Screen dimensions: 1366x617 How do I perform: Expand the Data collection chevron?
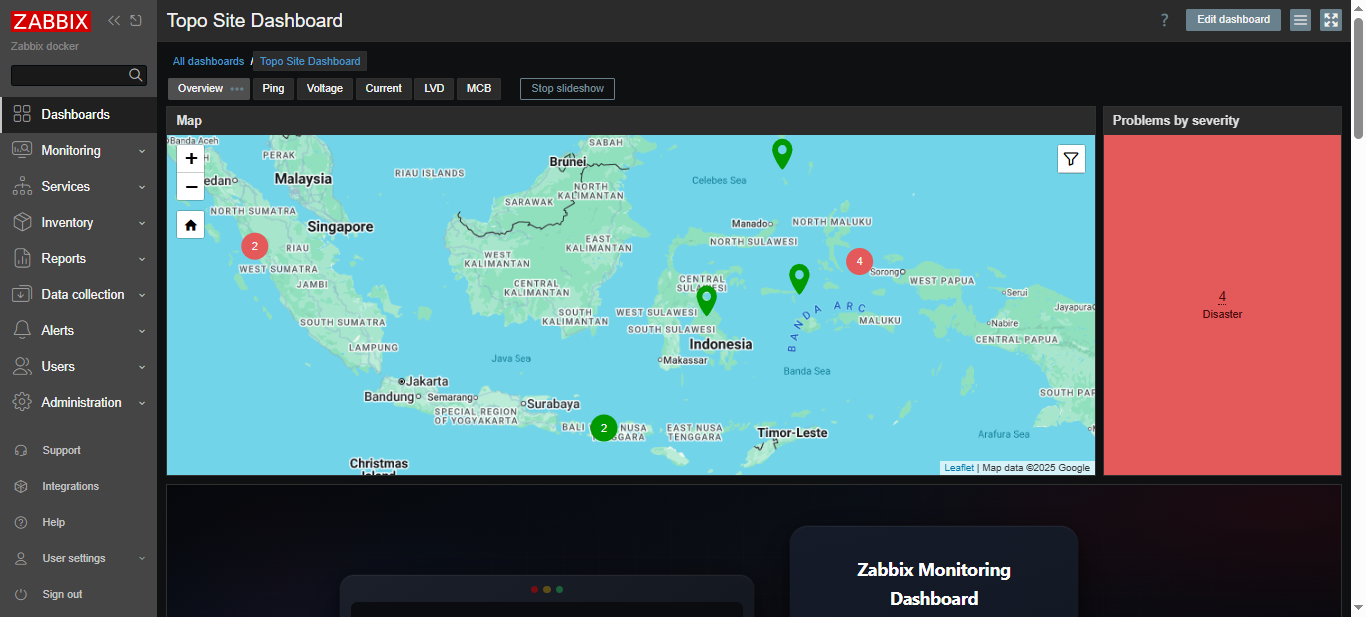[142, 294]
